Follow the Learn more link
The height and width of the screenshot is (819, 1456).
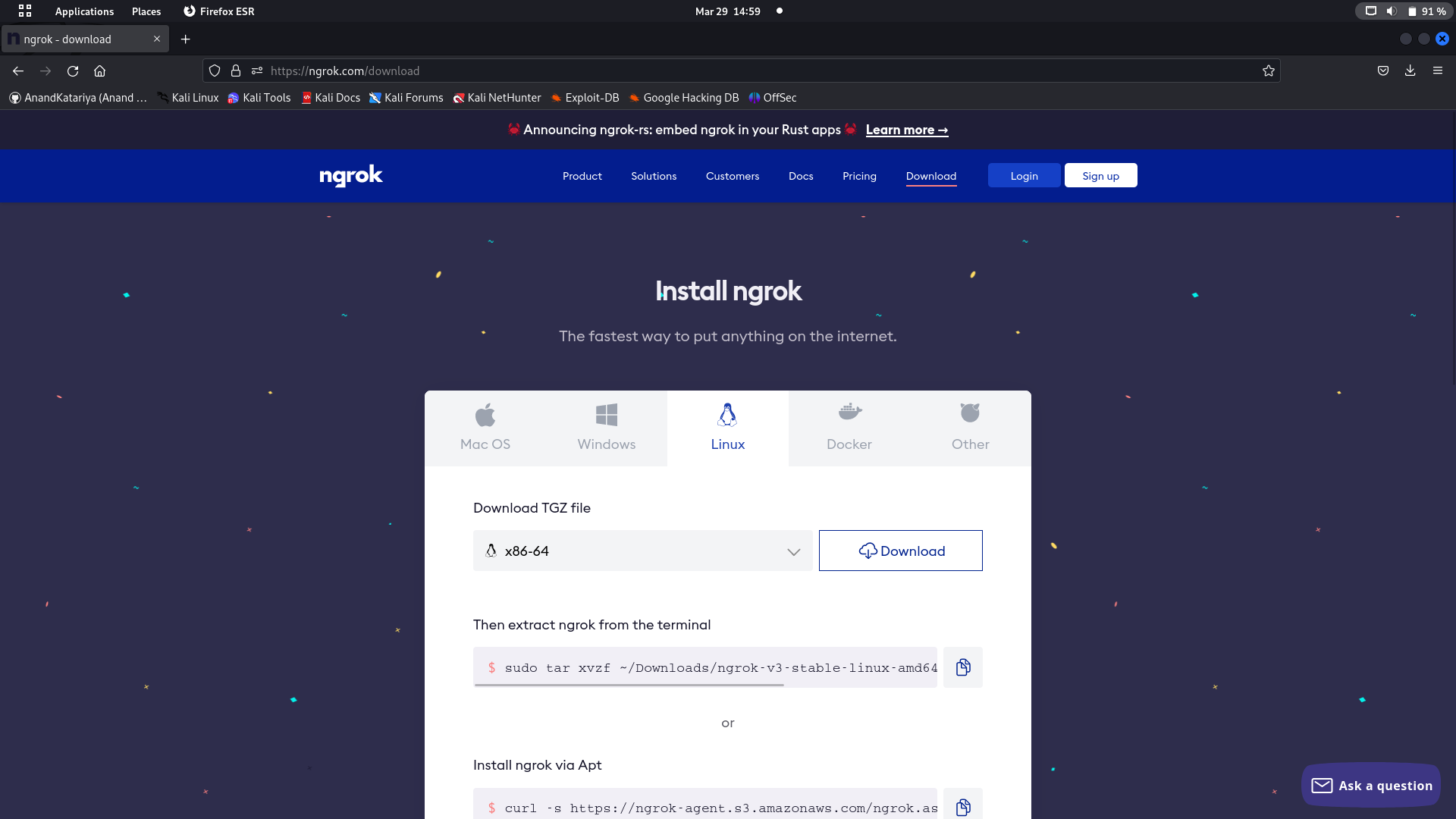[906, 130]
